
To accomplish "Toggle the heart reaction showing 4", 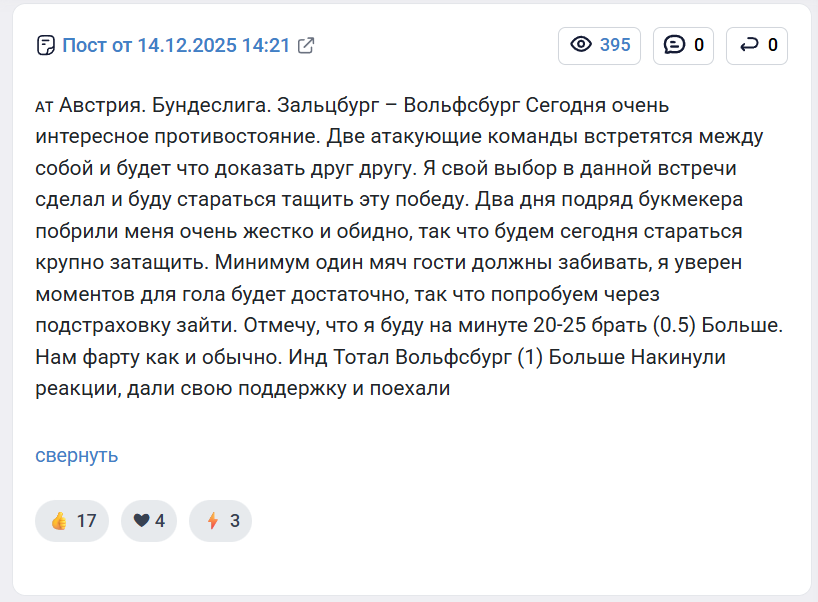I will 148,520.
